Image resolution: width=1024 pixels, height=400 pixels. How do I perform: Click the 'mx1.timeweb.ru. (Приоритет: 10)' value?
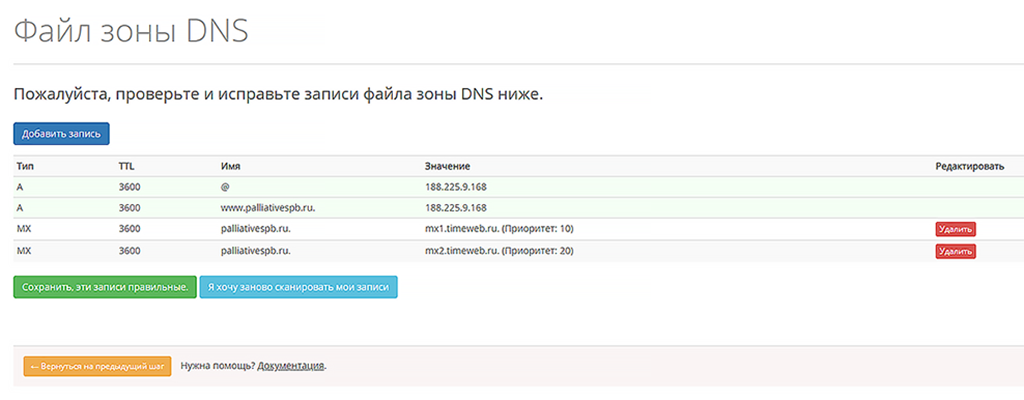pos(498,229)
